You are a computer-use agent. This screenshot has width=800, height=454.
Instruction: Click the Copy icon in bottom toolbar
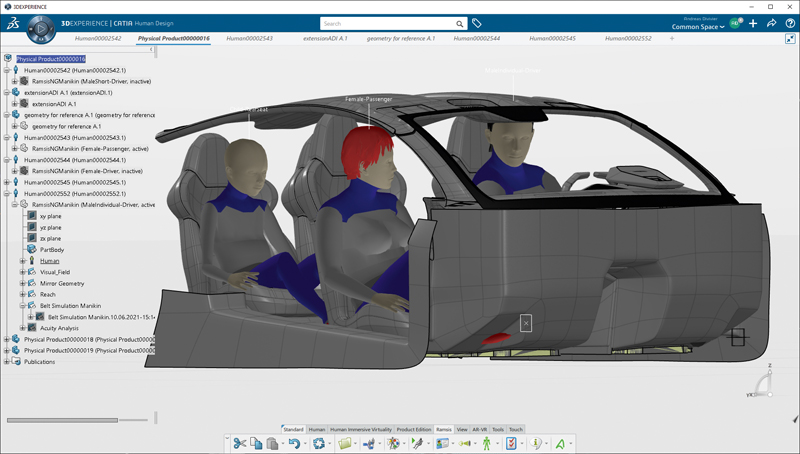coord(256,443)
